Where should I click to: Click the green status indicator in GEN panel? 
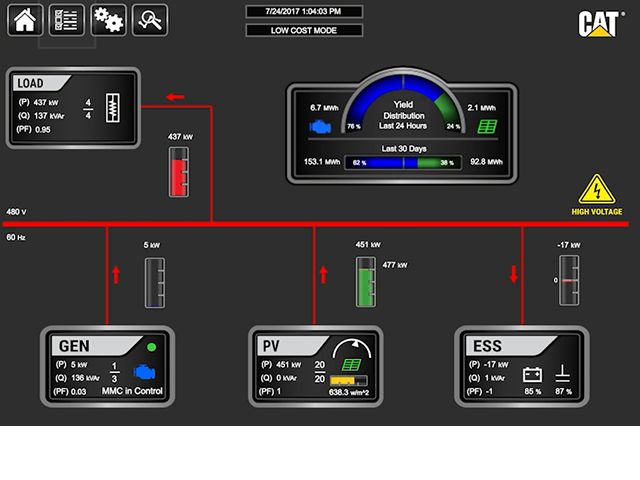(x=151, y=347)
